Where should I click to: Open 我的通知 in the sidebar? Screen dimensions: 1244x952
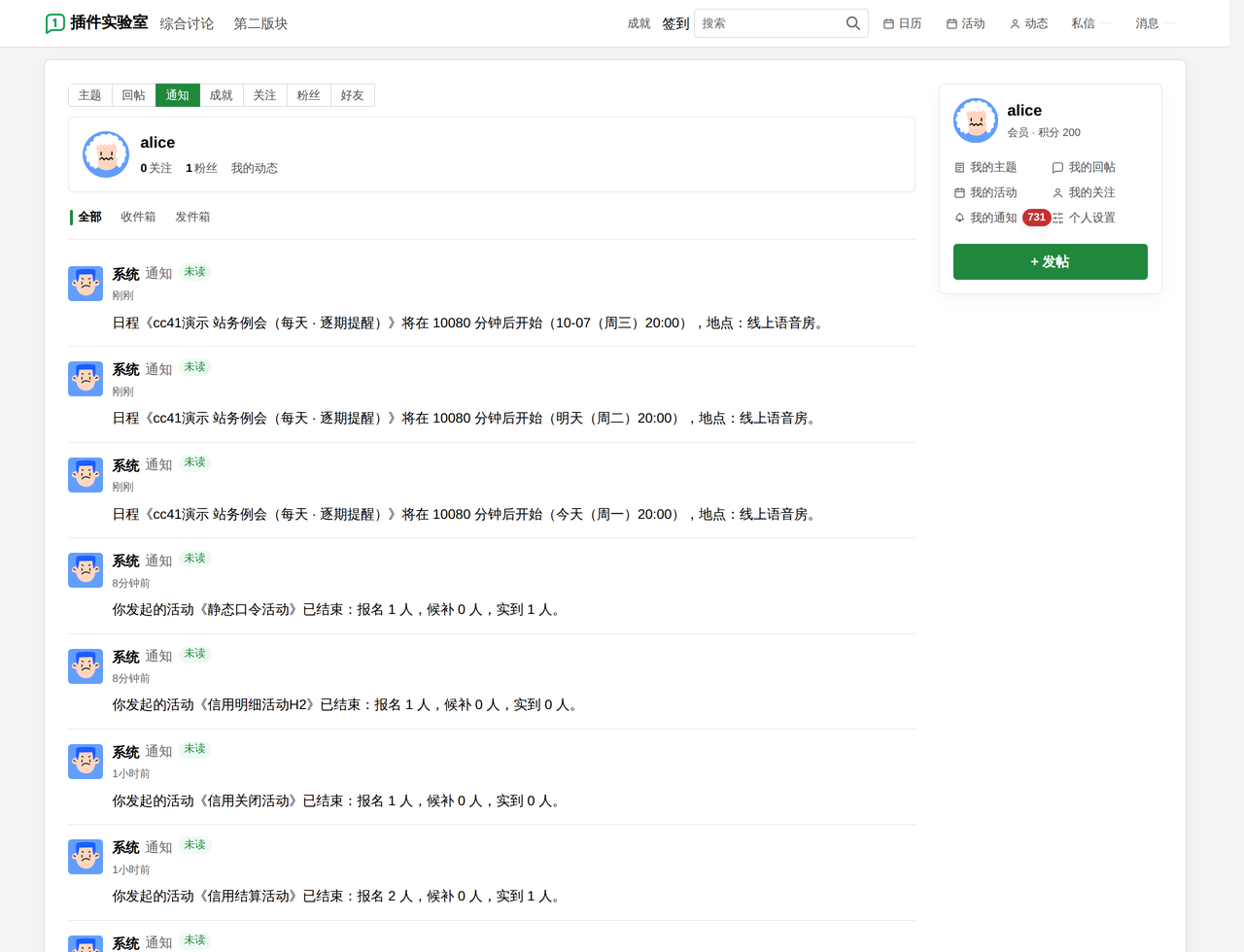click(985, 218)
